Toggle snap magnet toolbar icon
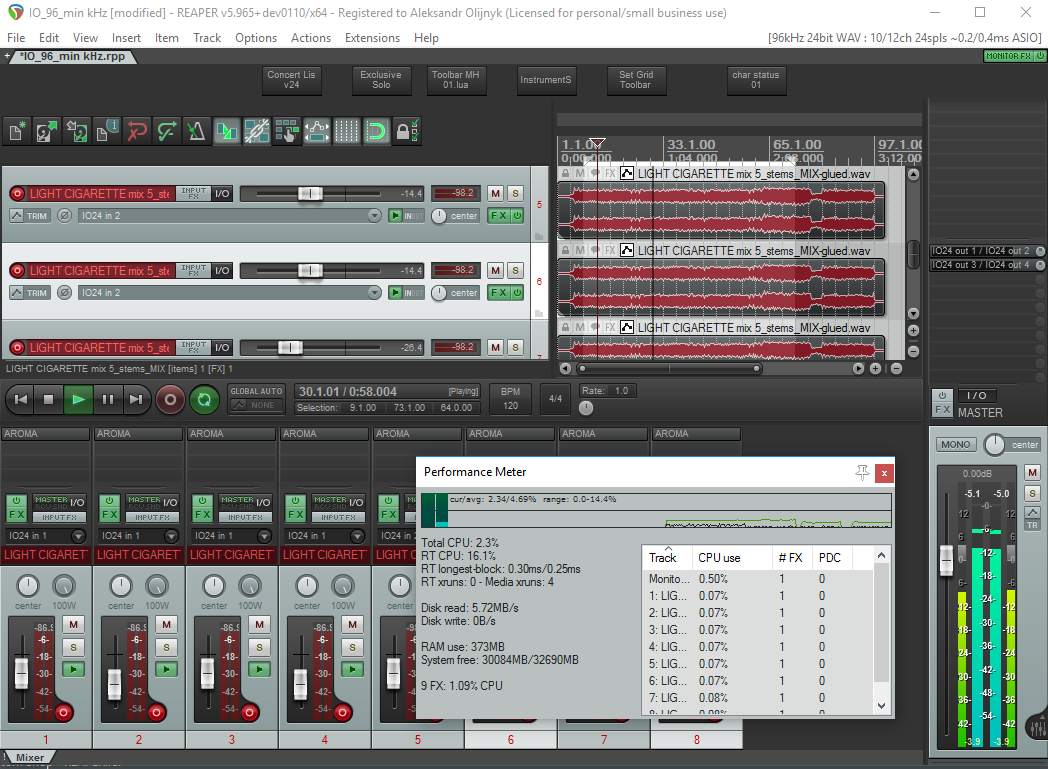Viewport: 1048px width, 769px height. [376, 131]
